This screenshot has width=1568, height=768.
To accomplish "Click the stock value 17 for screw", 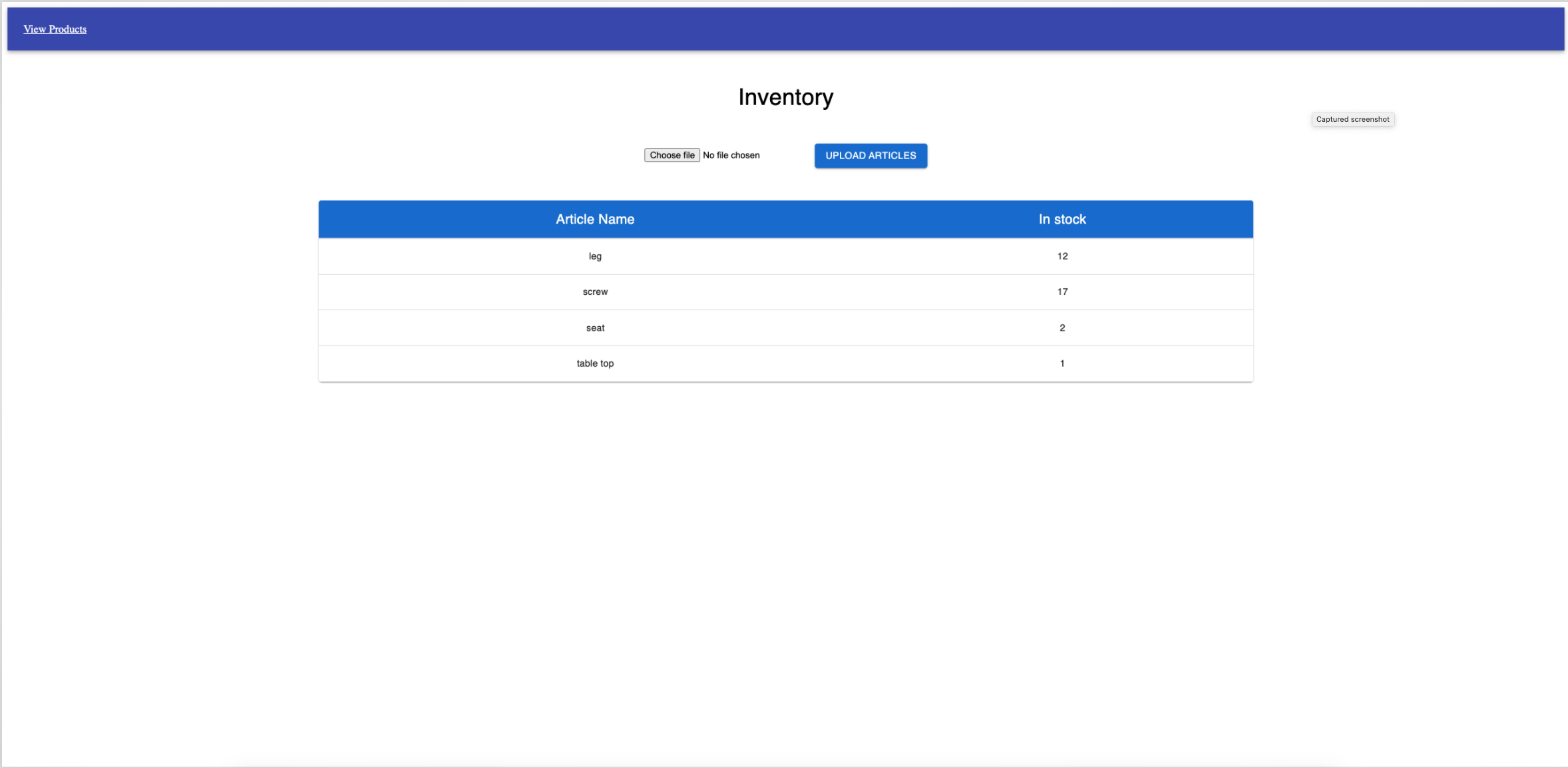I will [x=1062, y=292].
